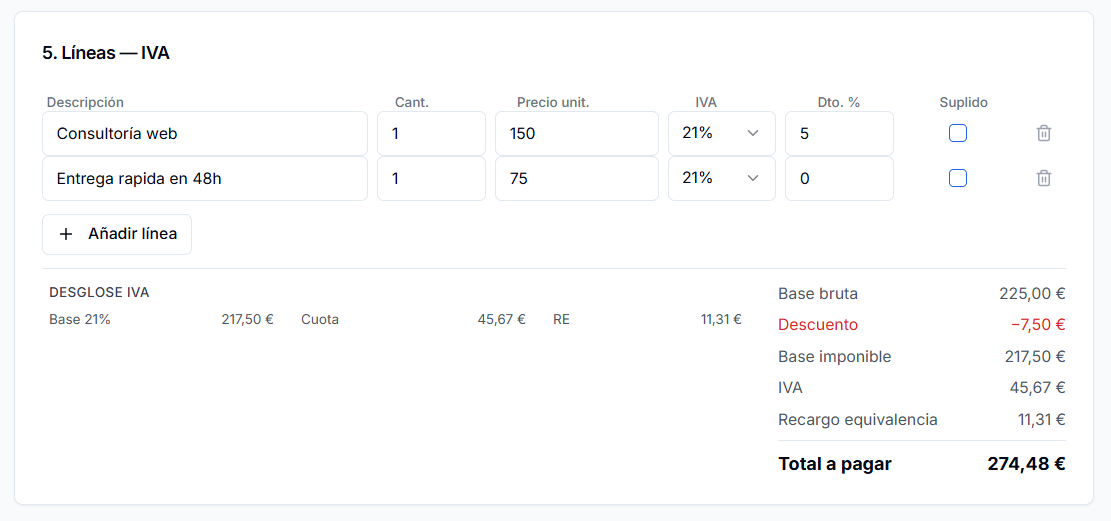Edit the Entrega rapida en 48h description
Image resolution: width=1111 pixels, height=521 pixels.
pyautogui.click(x=205, y=178)
